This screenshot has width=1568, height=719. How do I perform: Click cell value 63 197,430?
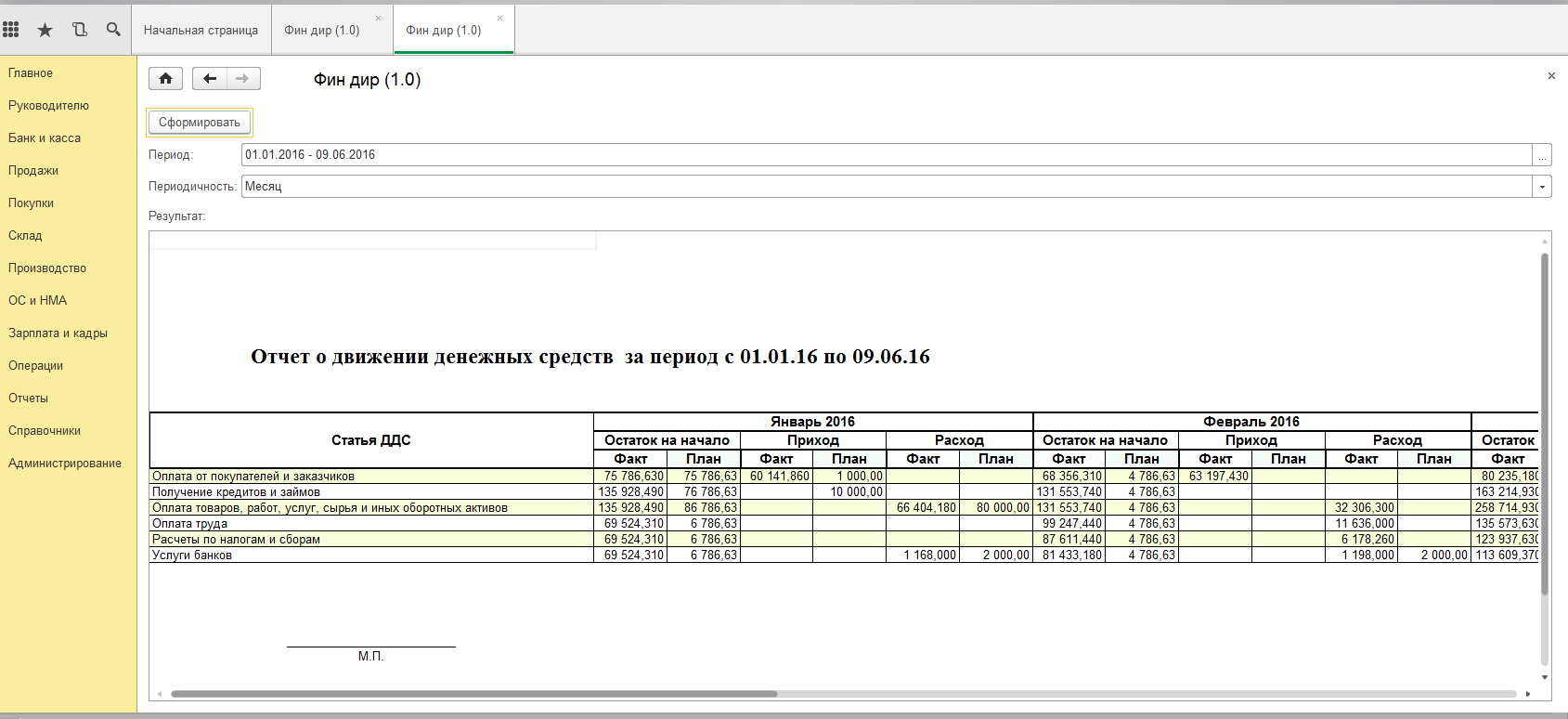click(x=1215, y=477)
